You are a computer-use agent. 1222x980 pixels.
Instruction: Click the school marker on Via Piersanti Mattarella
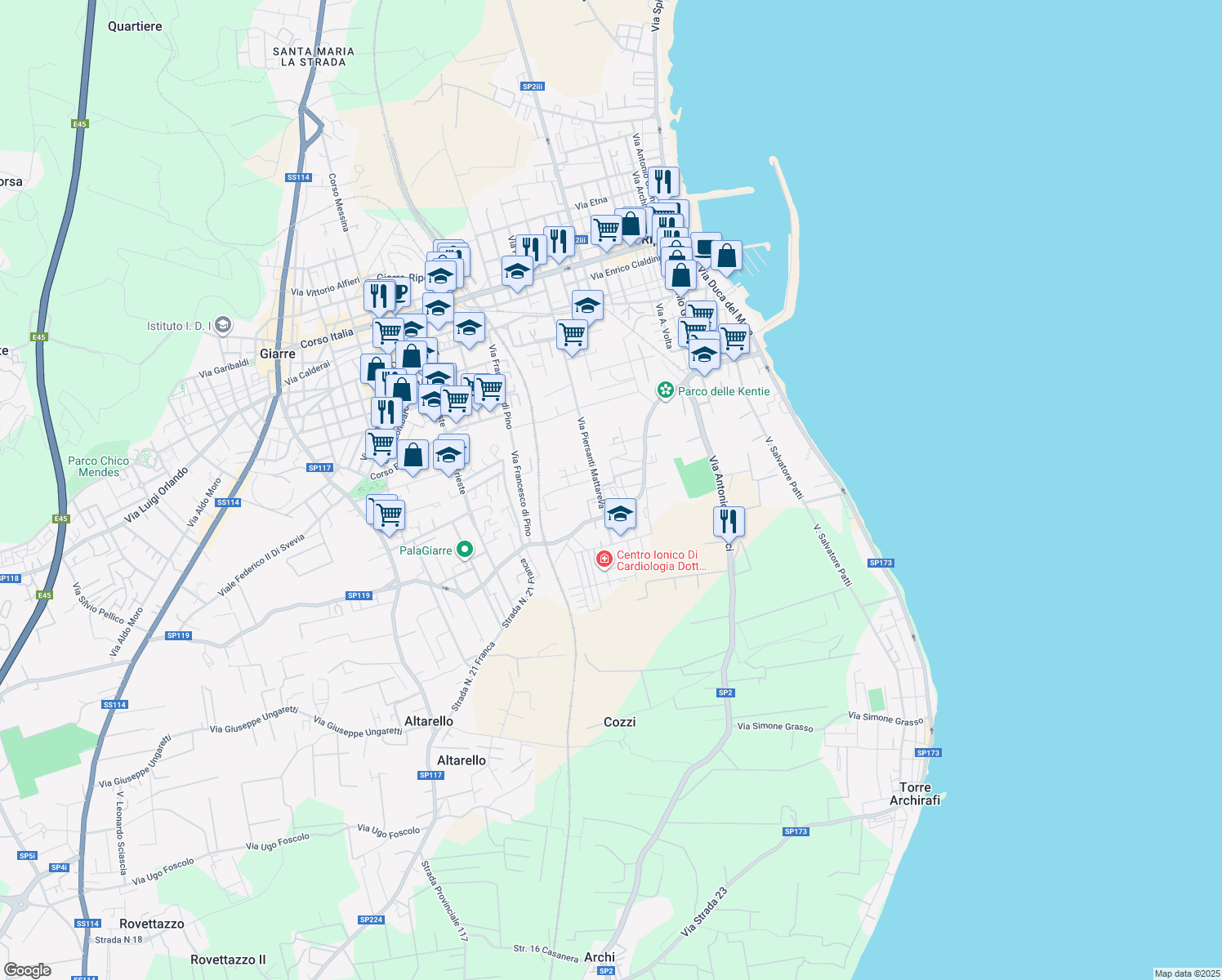[622, 514]
